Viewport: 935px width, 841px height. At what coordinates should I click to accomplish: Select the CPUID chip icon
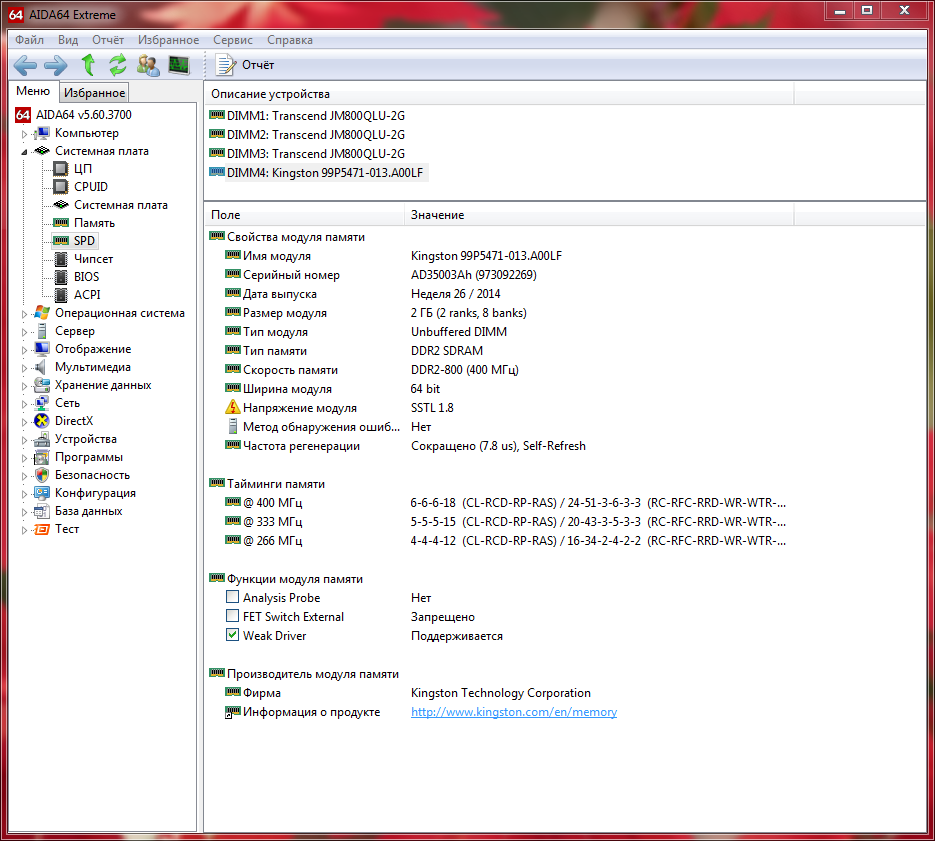click(x=61, y=187)
